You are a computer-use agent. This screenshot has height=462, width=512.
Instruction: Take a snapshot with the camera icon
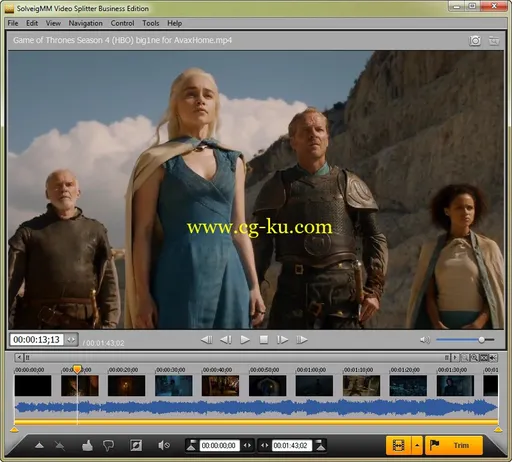tap(475, 40)
